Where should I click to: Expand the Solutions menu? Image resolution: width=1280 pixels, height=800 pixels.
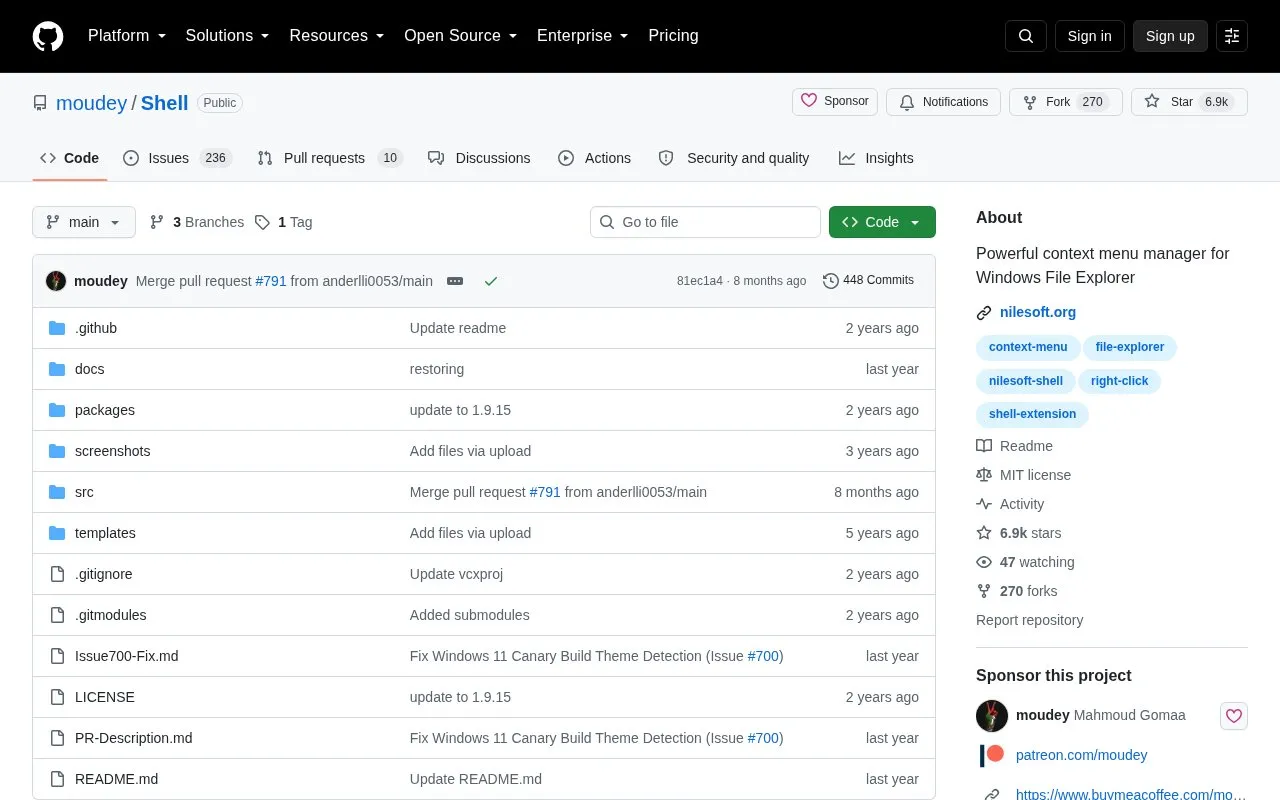pyautogui.click(x=227, y=36)
